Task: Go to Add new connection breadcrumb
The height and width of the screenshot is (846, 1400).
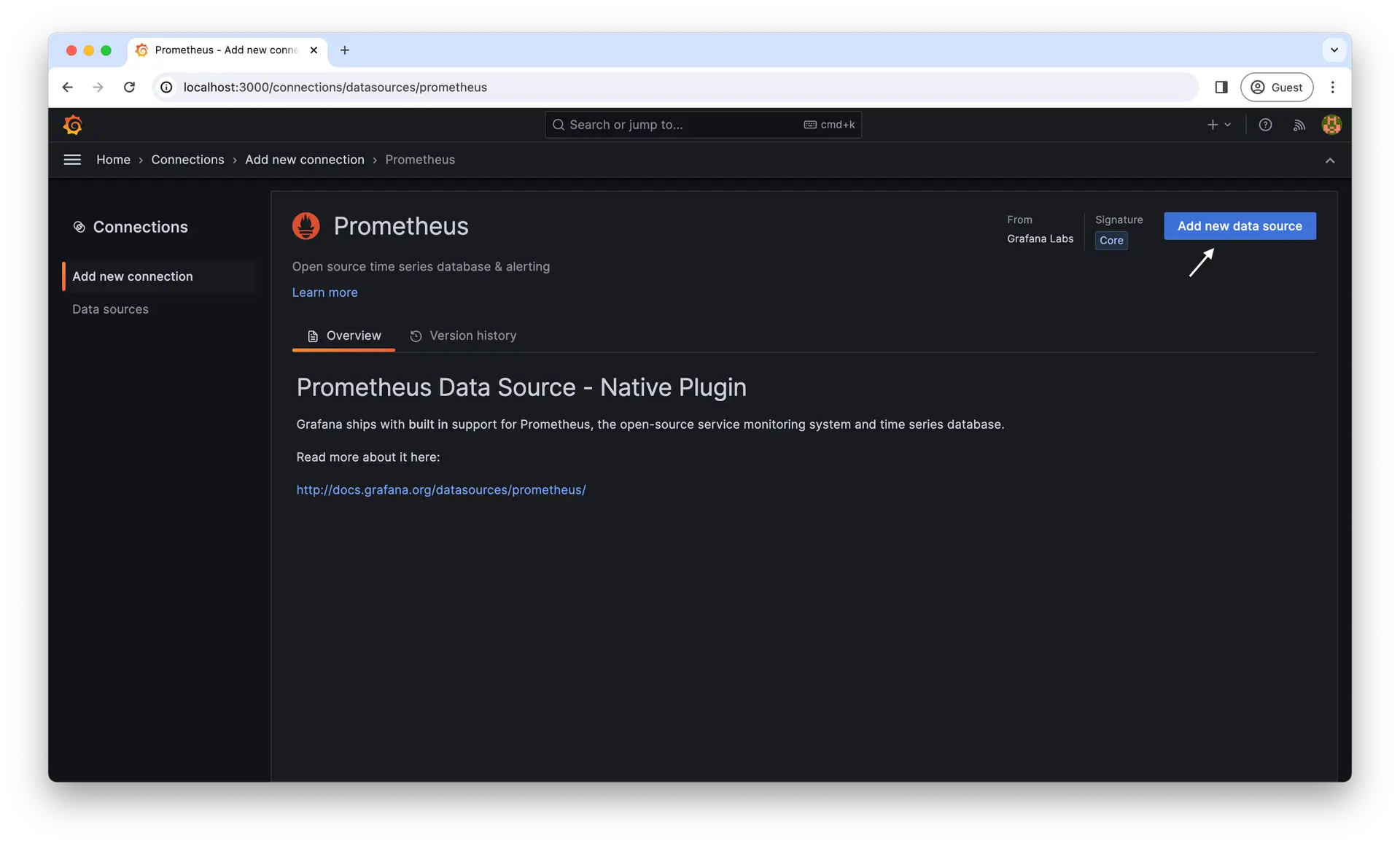Action: 304,160
